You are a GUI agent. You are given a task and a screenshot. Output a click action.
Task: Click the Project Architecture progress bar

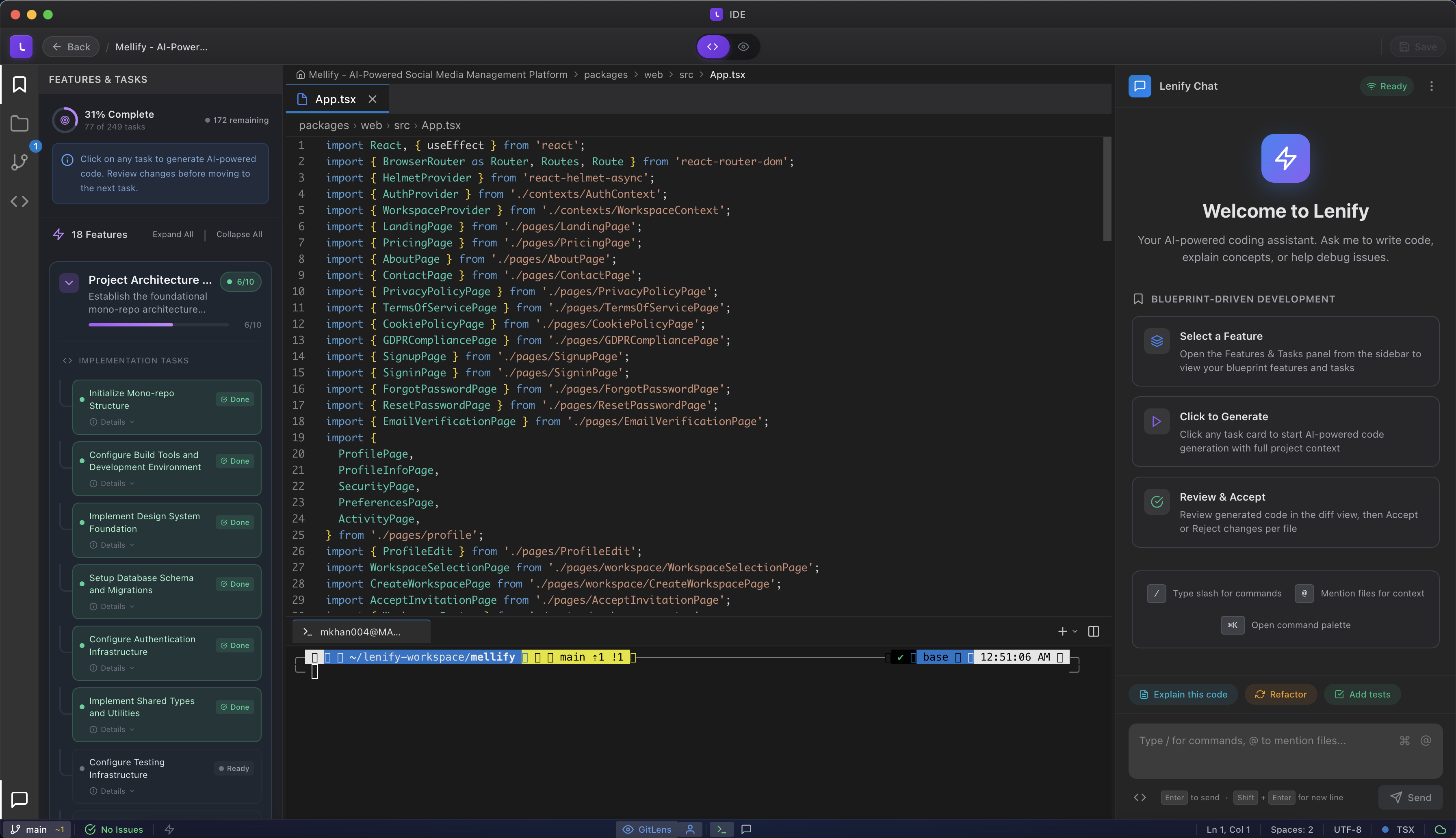pyautogui.click(x=158, y=325)
